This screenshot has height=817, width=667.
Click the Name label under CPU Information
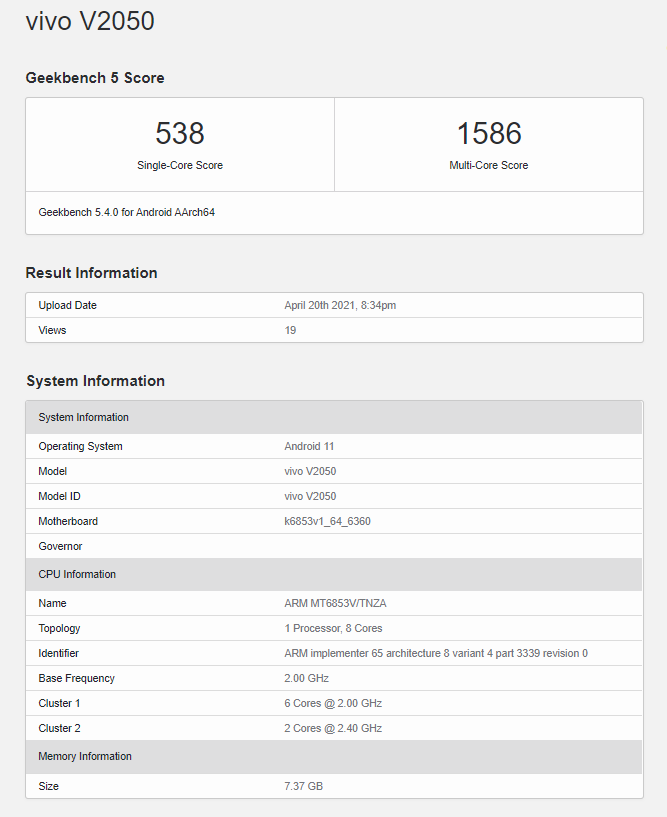click(52, 603)
